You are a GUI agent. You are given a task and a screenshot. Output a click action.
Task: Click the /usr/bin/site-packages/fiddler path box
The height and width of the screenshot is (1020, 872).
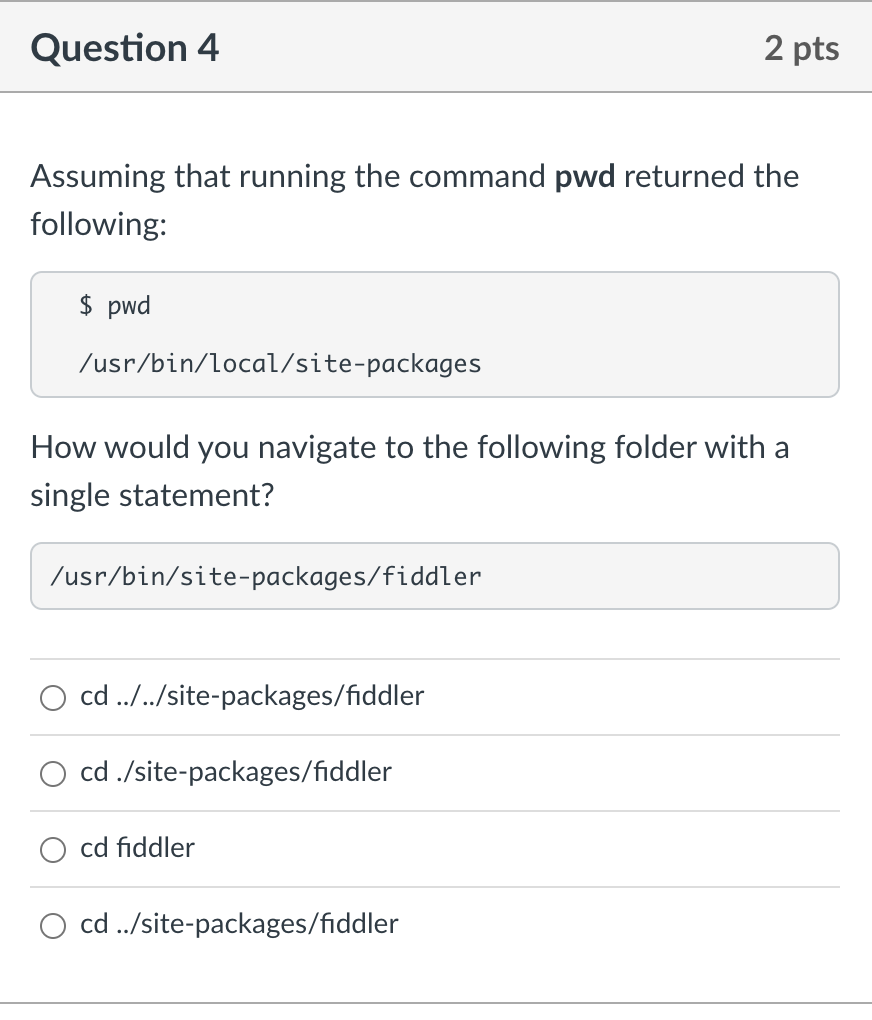[435, 576]
